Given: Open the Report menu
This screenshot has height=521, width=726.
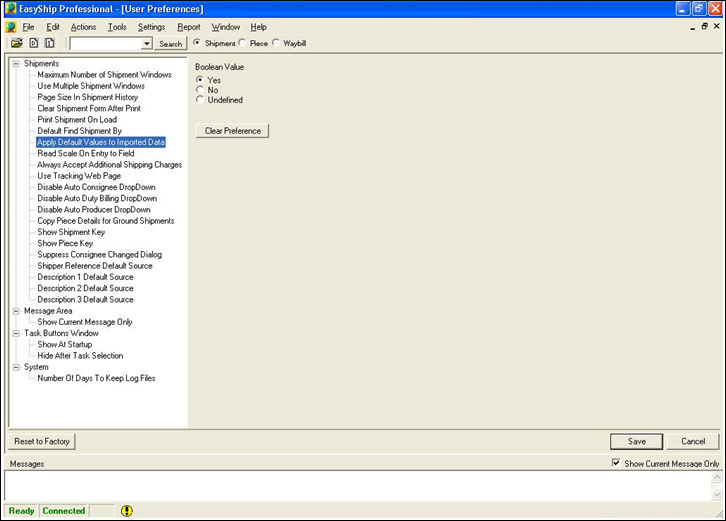Looking at the screenshot, I should coord(189,27).
